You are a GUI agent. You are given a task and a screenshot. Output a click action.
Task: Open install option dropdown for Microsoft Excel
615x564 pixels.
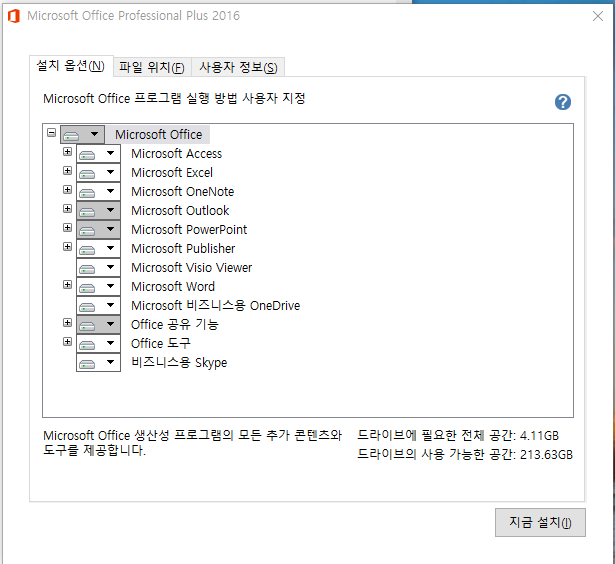98,173
